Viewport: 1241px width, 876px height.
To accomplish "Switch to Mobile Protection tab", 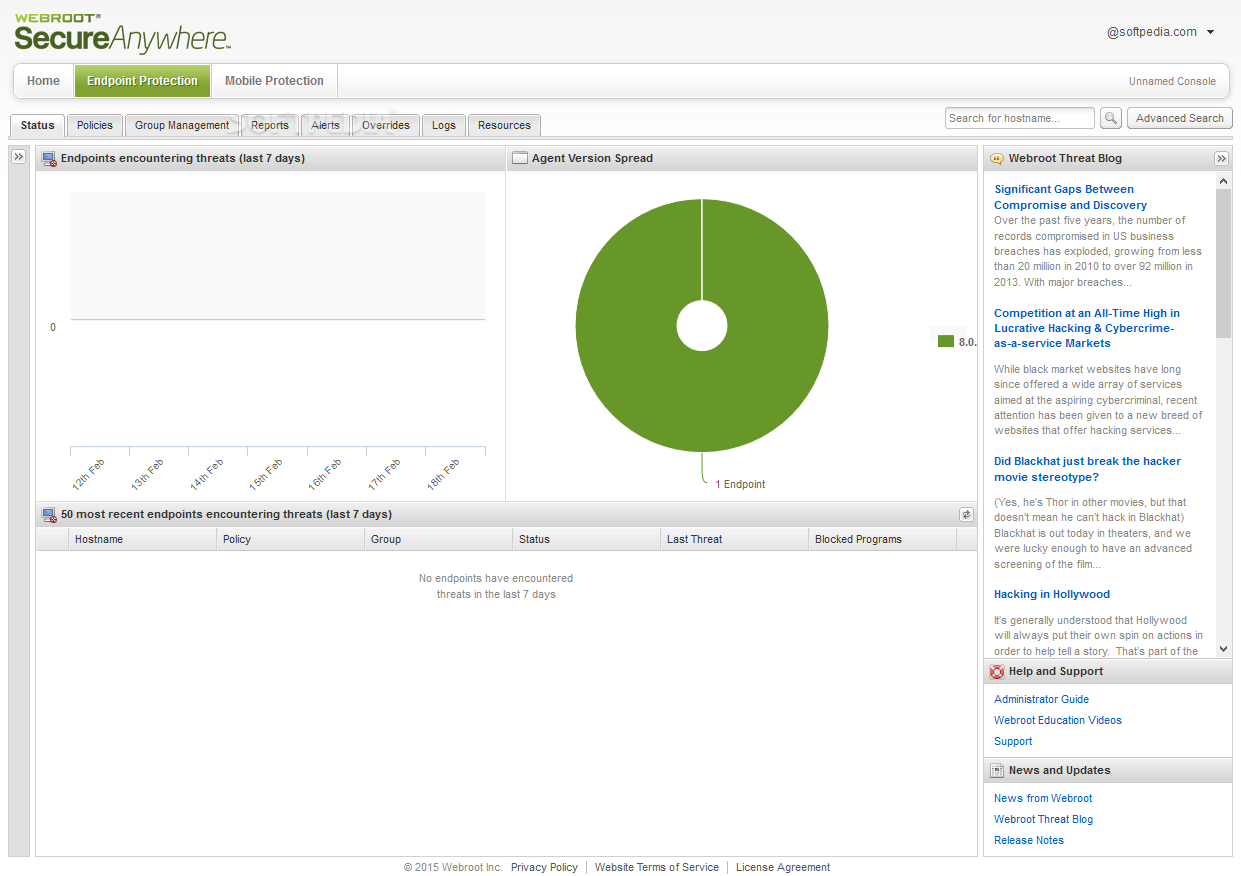I will 274,81.
